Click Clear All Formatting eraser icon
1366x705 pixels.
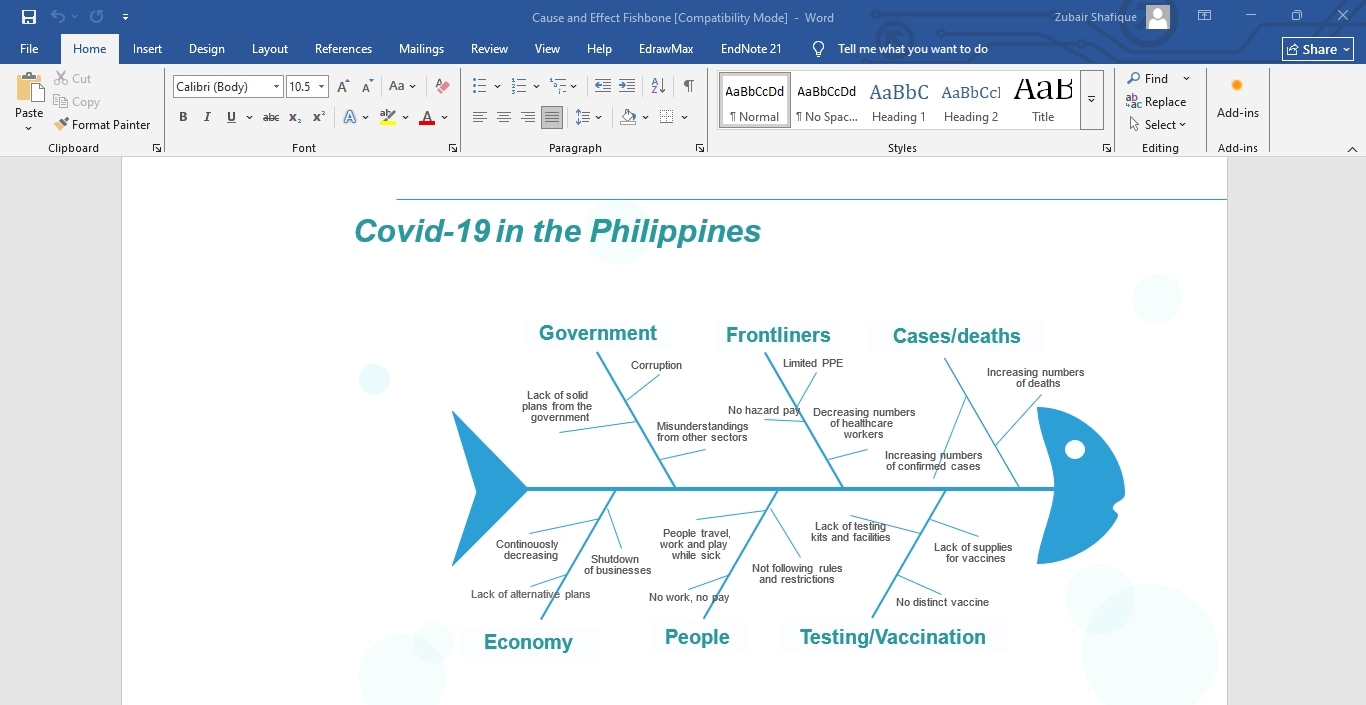(x=442, y=87)
